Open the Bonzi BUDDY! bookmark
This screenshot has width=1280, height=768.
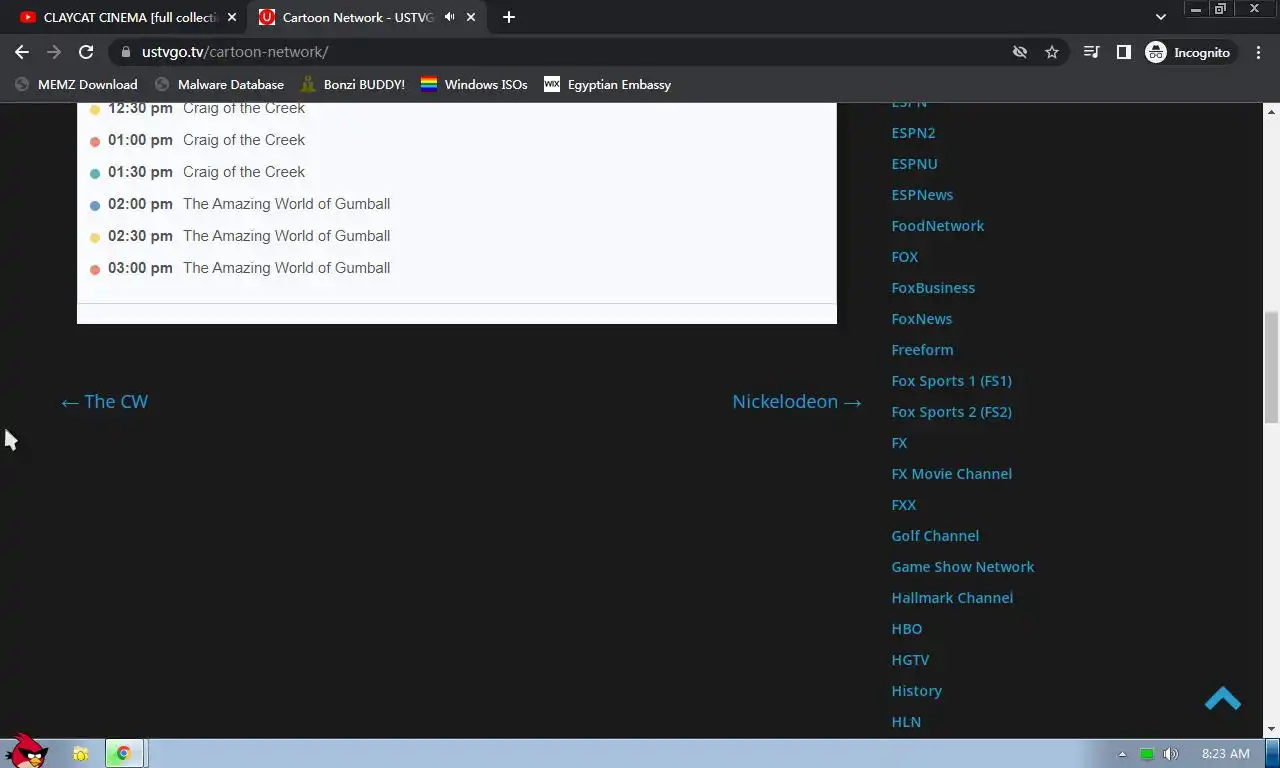click(352, 84)
